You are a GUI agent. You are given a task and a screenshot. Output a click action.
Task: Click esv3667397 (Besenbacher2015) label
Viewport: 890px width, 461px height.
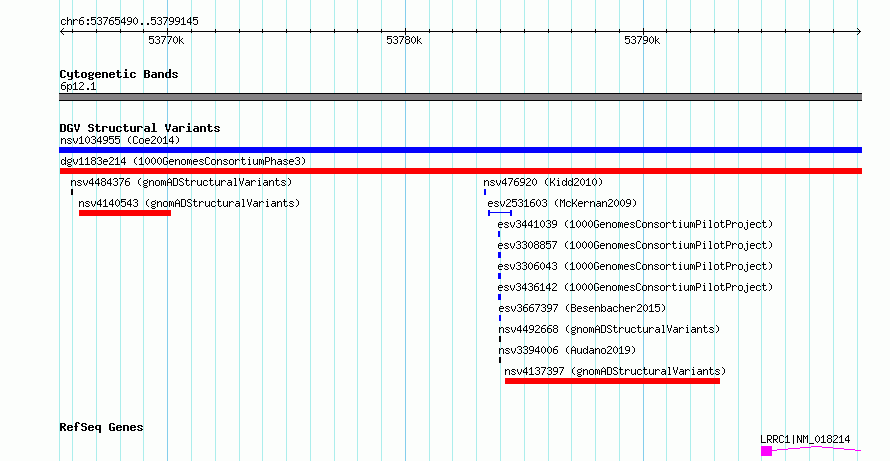(x=582, y=308)
